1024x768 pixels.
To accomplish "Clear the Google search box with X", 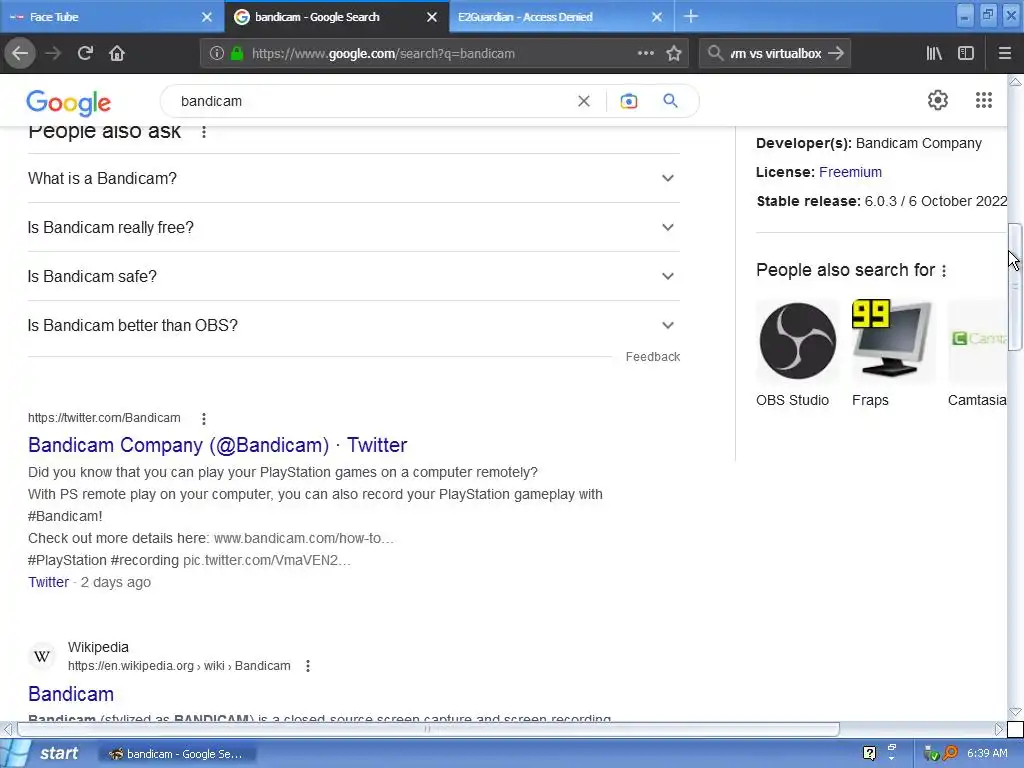I will (584, 101).
